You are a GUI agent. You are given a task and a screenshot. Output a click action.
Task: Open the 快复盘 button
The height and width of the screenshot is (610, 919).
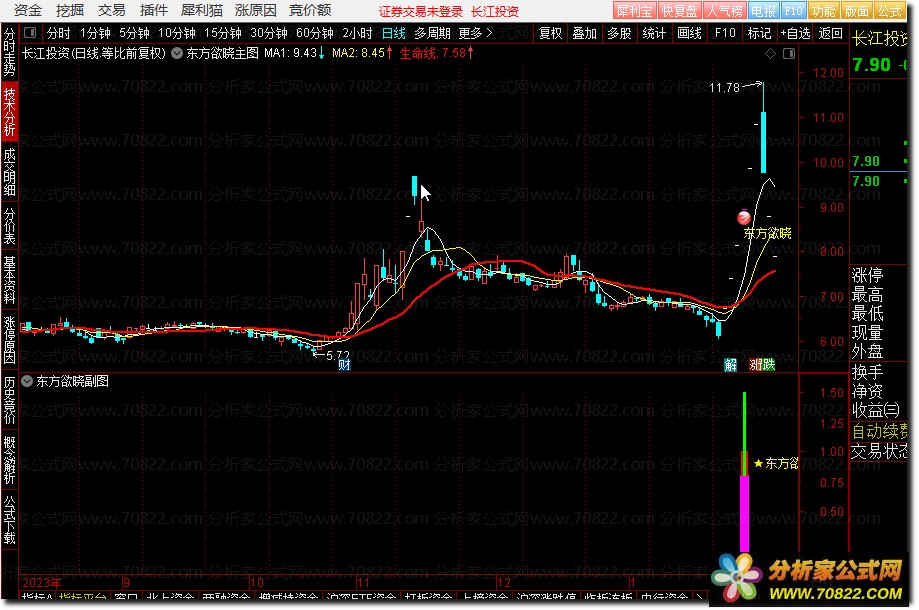(x=679, y=11)
